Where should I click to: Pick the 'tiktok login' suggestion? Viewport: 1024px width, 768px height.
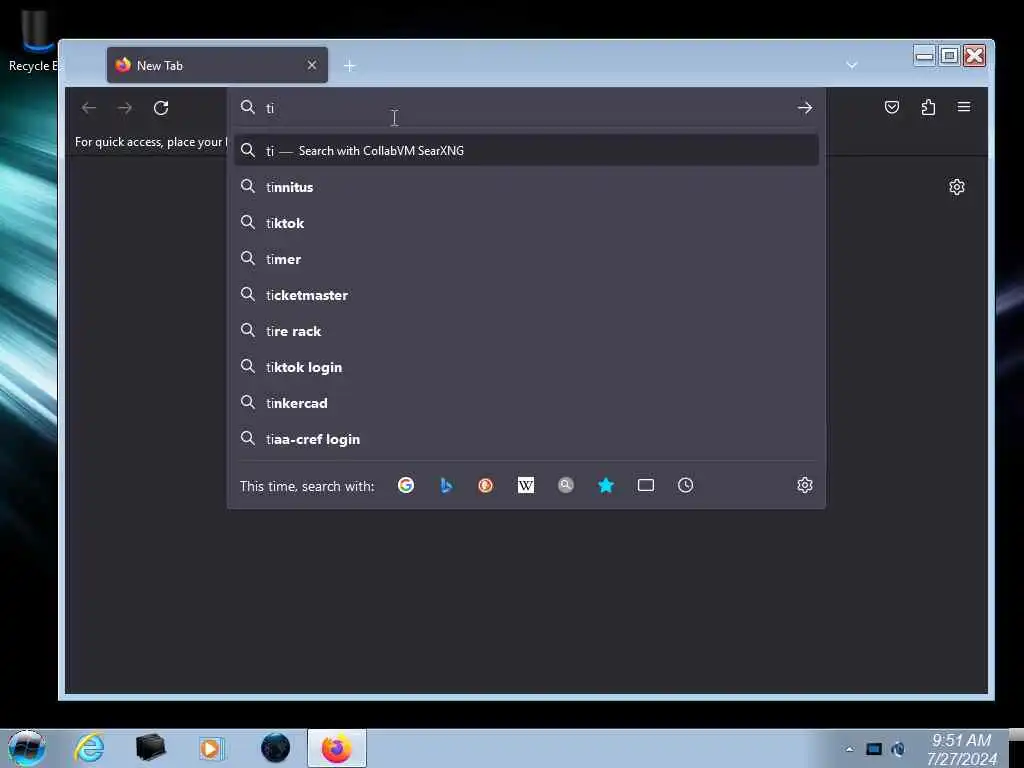tap(526, 367)
